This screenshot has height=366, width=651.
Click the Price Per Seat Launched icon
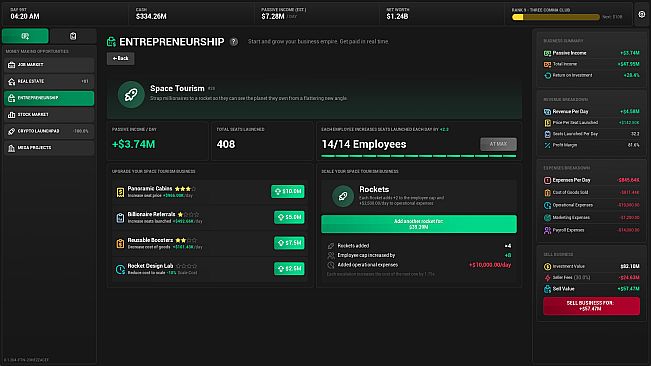tap(547, 123)
